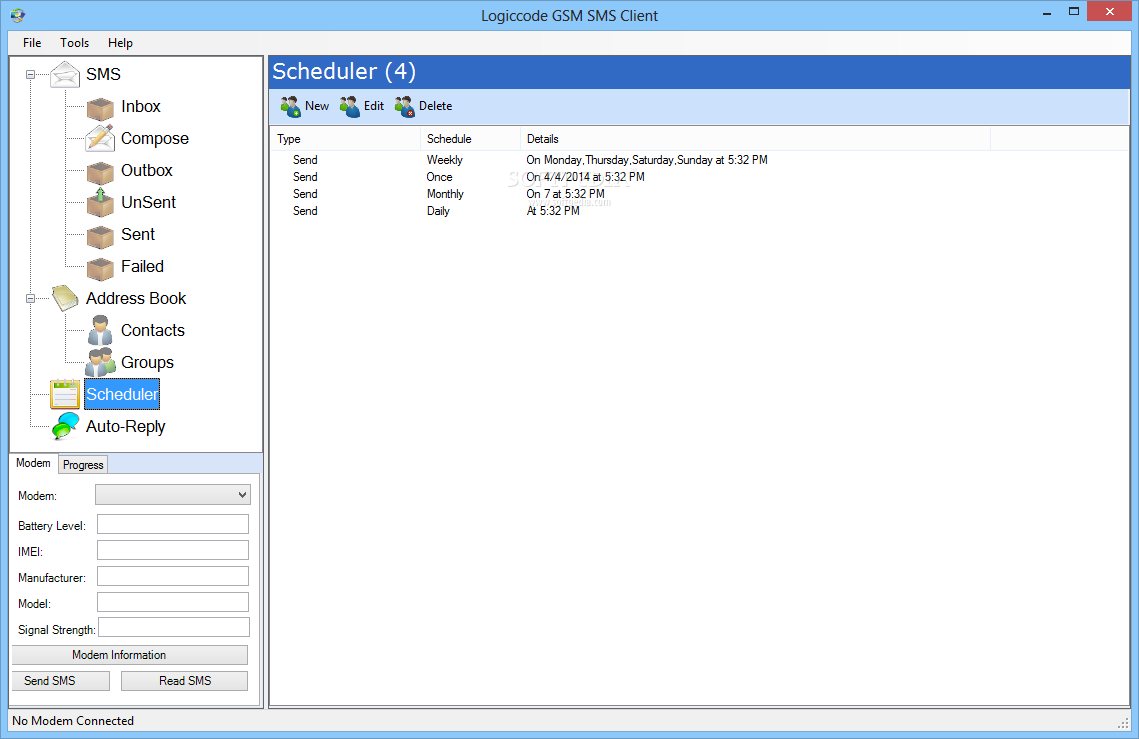The height and width of the screenshot is (739, 1139).
Task: Click the SMS envelope icon in tree
Action: click(65, 75)
